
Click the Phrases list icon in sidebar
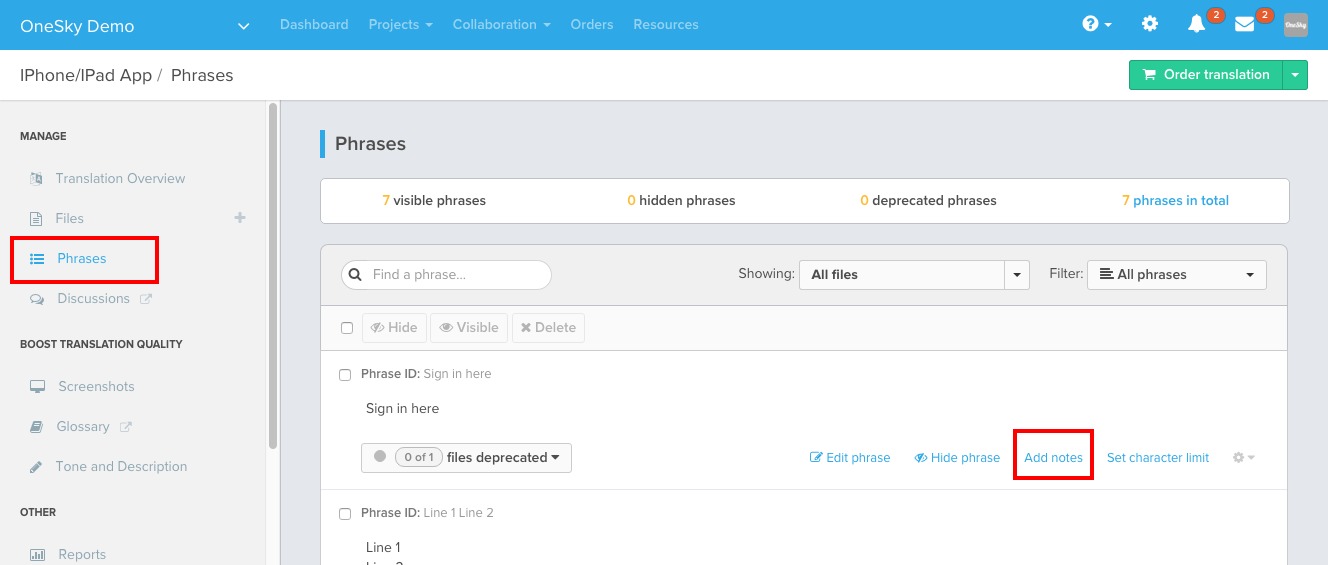point(37,259)
